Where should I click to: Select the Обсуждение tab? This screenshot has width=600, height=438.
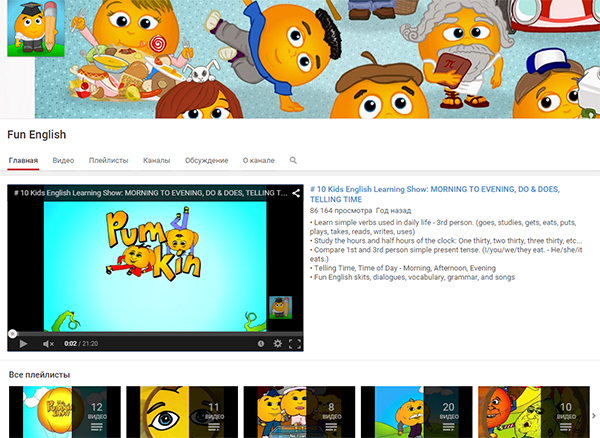(x=206, y=160)
